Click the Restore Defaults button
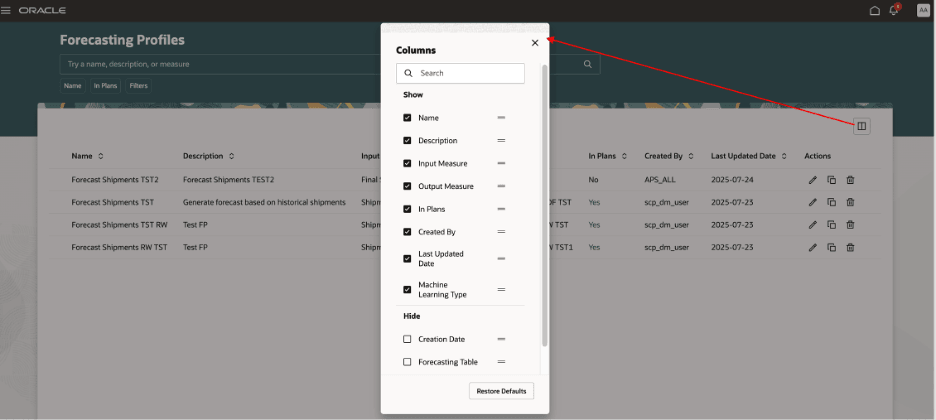Image resolution: width=936 pixels, height=420 pixels. [x=501, y=391]
